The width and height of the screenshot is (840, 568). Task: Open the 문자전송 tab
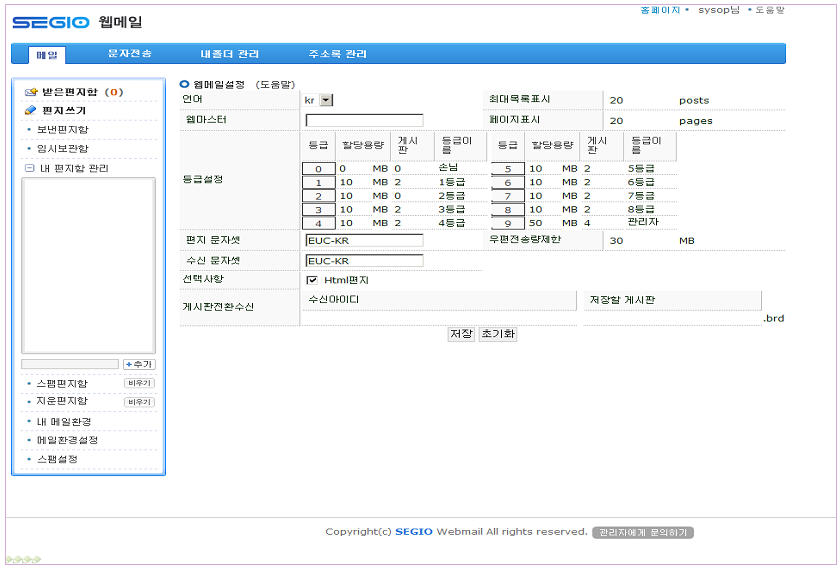tap(130, 54)
